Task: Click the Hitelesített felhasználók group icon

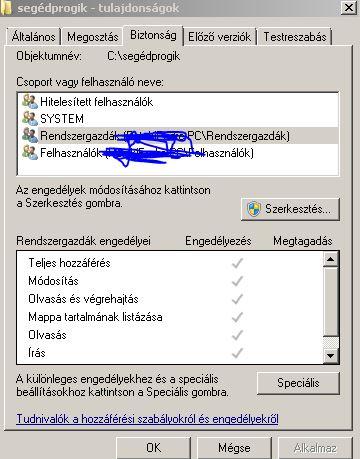Action: pos(30,101)
